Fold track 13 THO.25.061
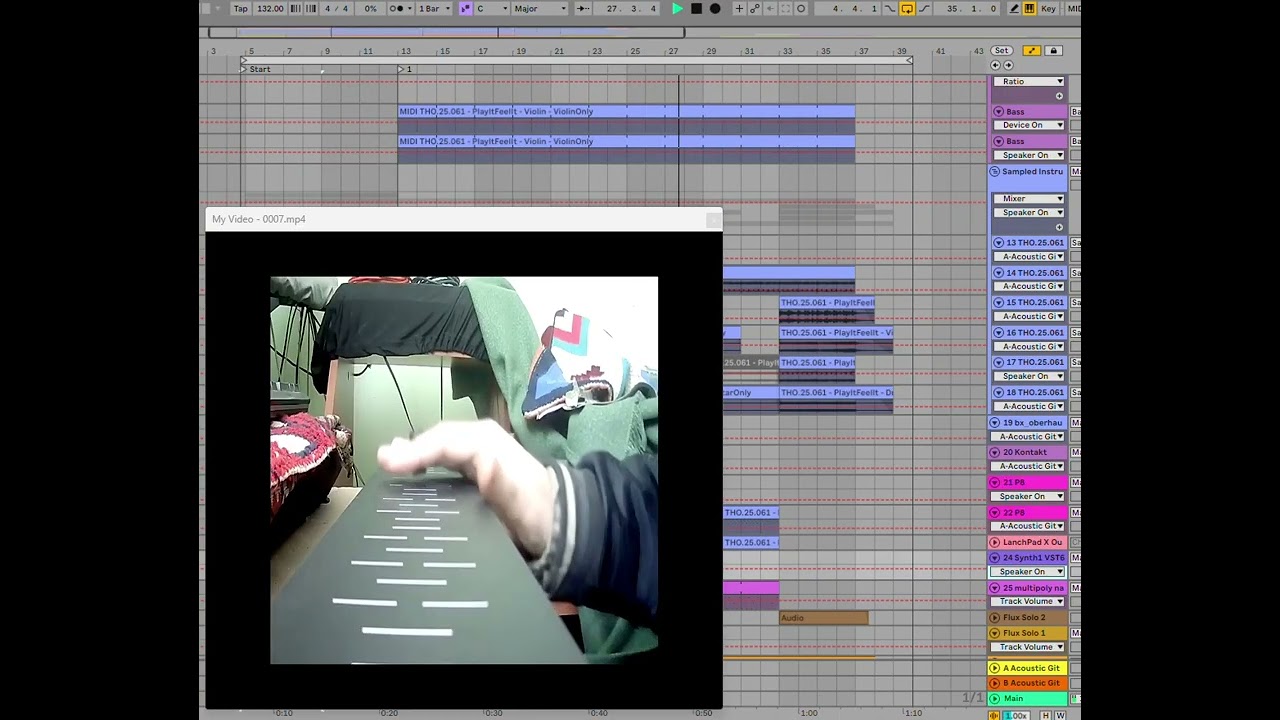 [x=998, y=243]
